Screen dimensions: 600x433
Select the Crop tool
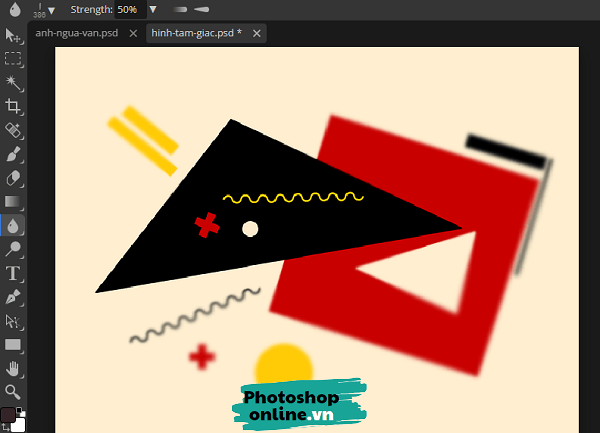click(x=13, y=106)
